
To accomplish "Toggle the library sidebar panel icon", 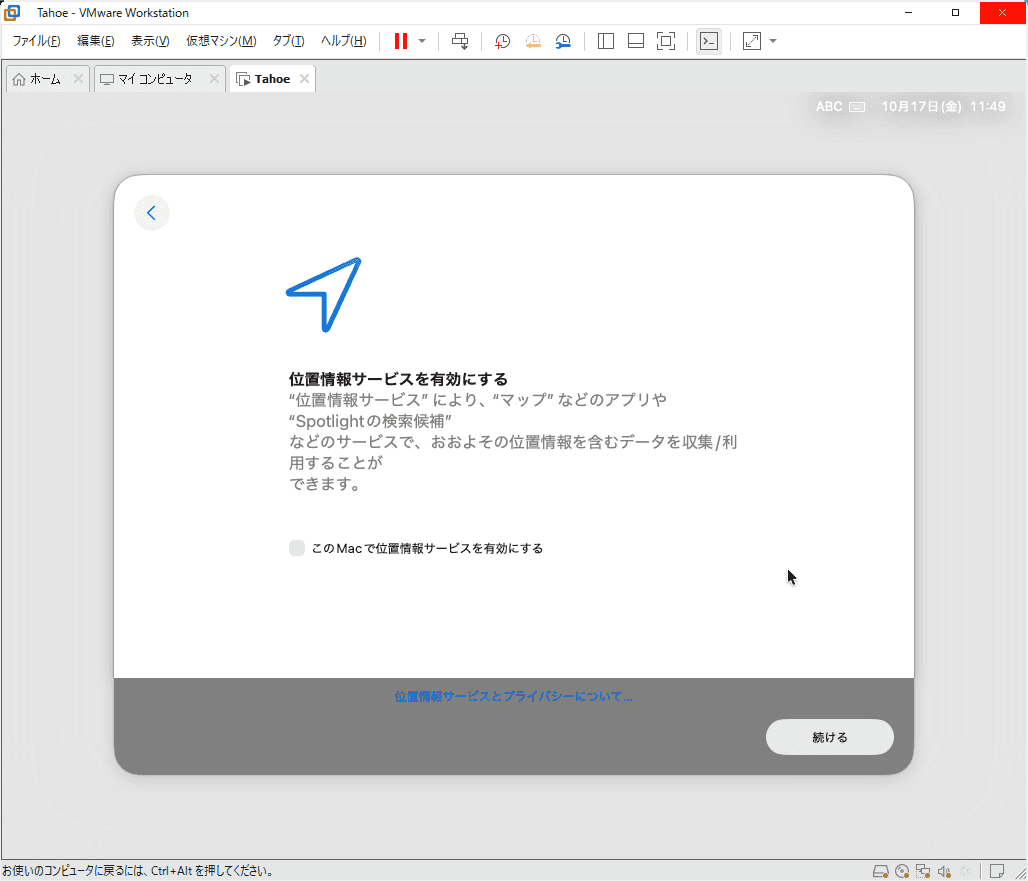I will 605,41.
